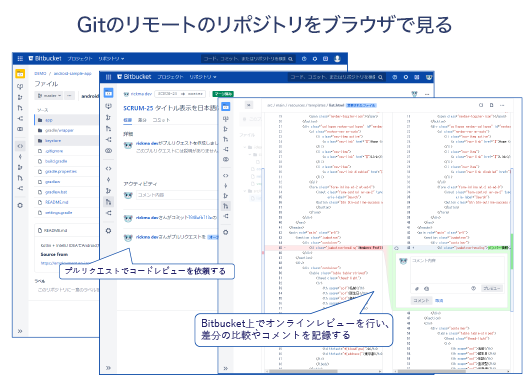Expand the sidebar using the front window chevrons
The width and height of the screenshot is (529, 378).
226,368
